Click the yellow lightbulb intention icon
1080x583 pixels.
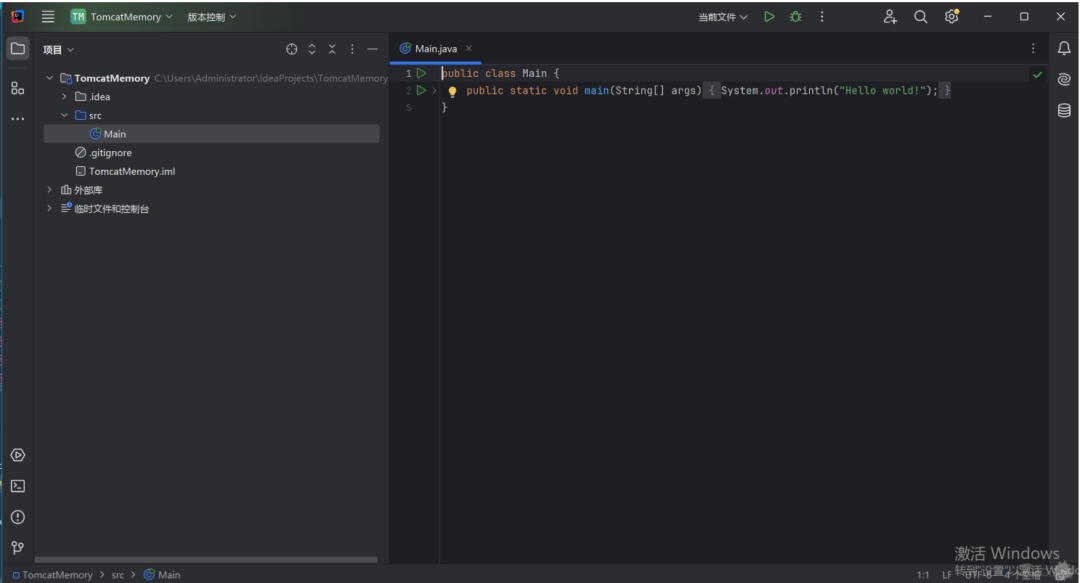(452, 91)
